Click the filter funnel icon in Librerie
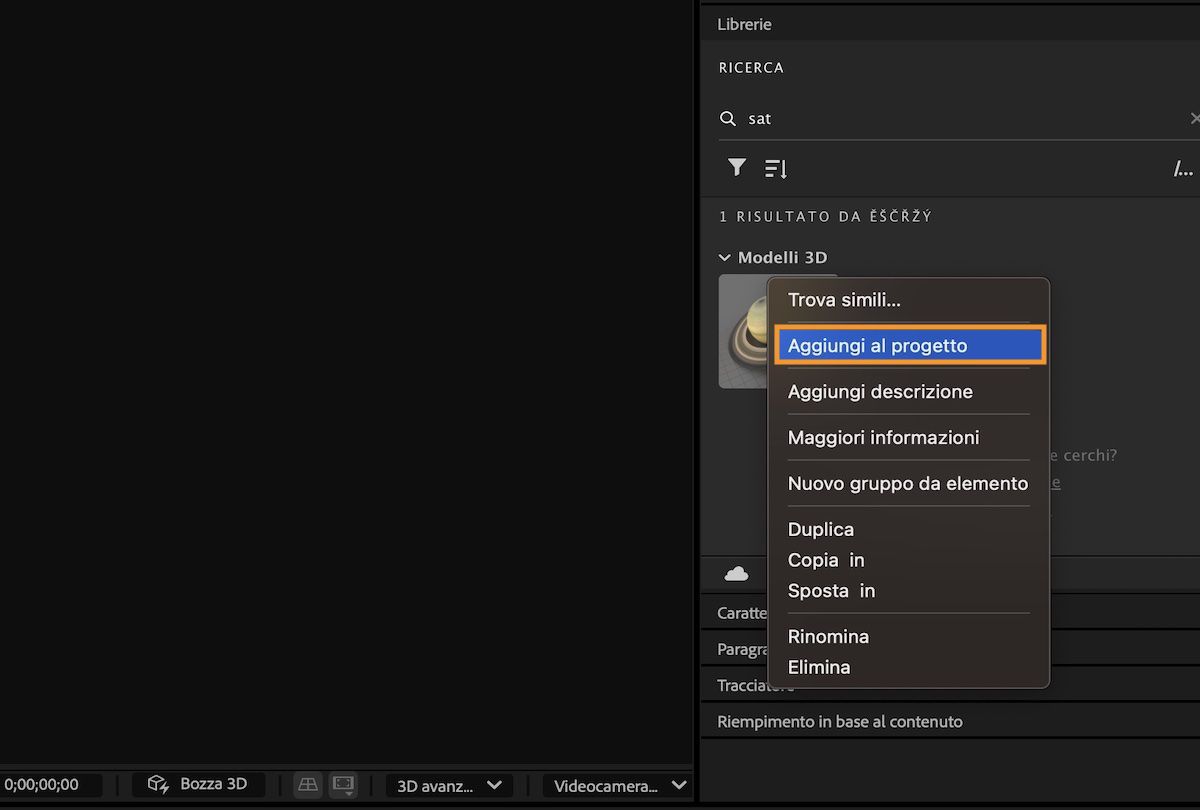The width and height of the screenshot is (1200, 810). tap(737, 168)
